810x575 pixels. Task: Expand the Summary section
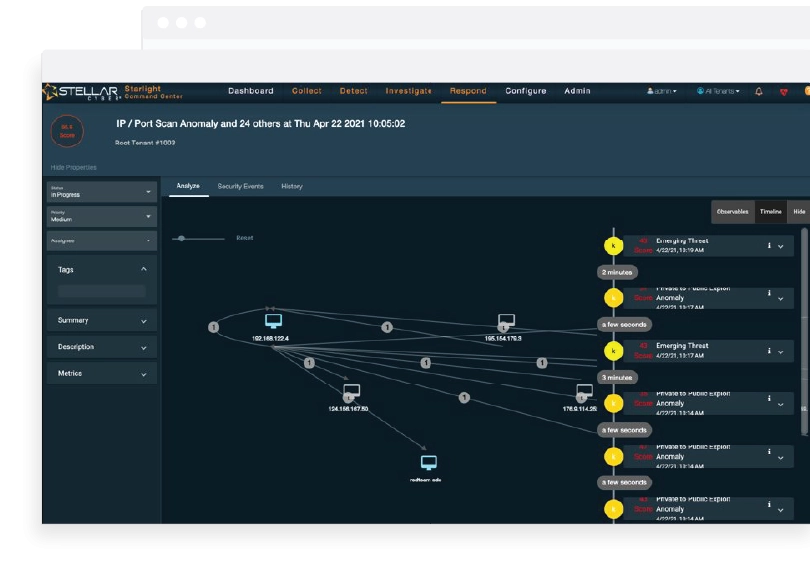click(101, 320)
